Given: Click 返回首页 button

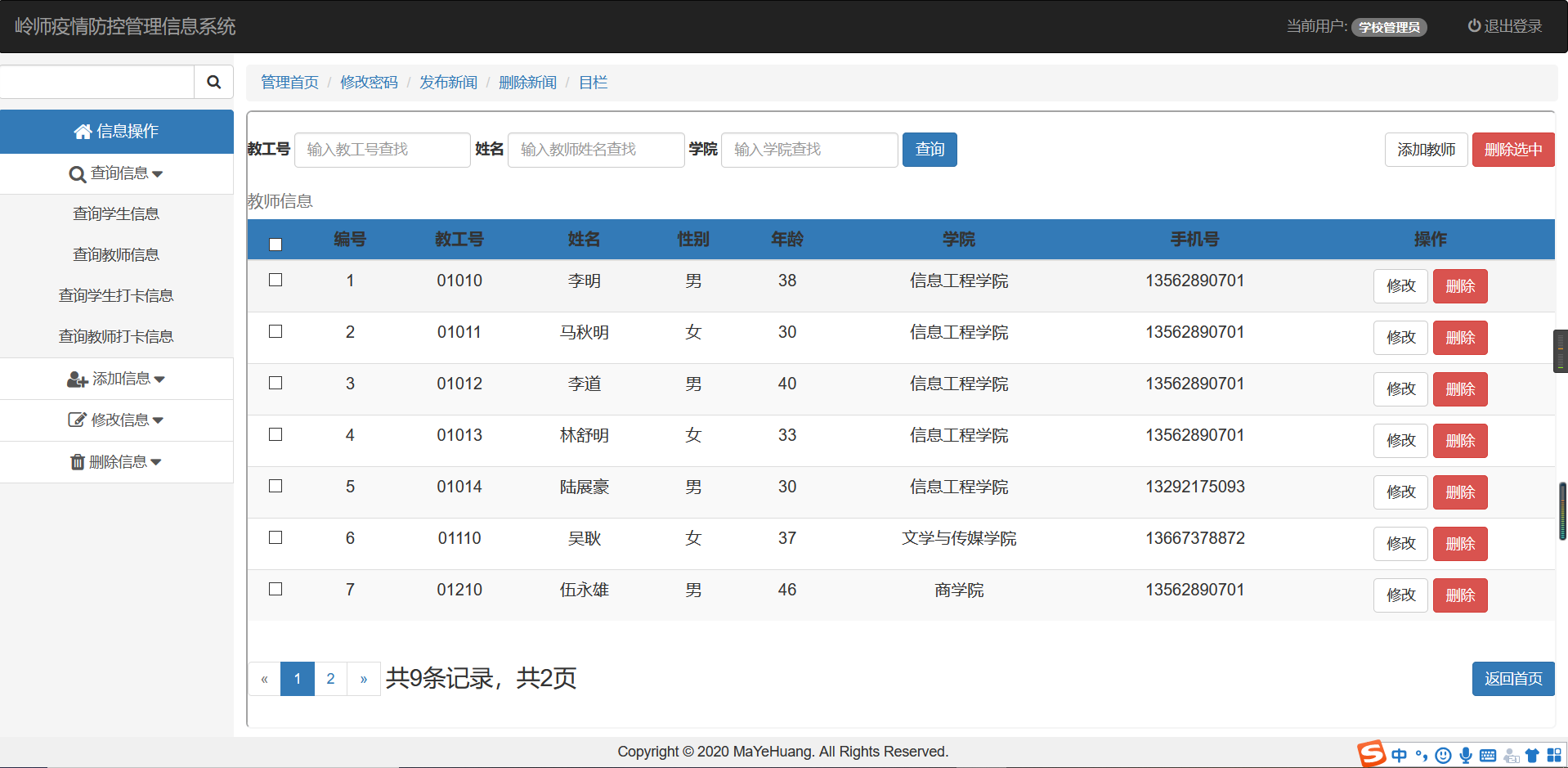Looking at the screenshot, I should [x=1513, y=679].
